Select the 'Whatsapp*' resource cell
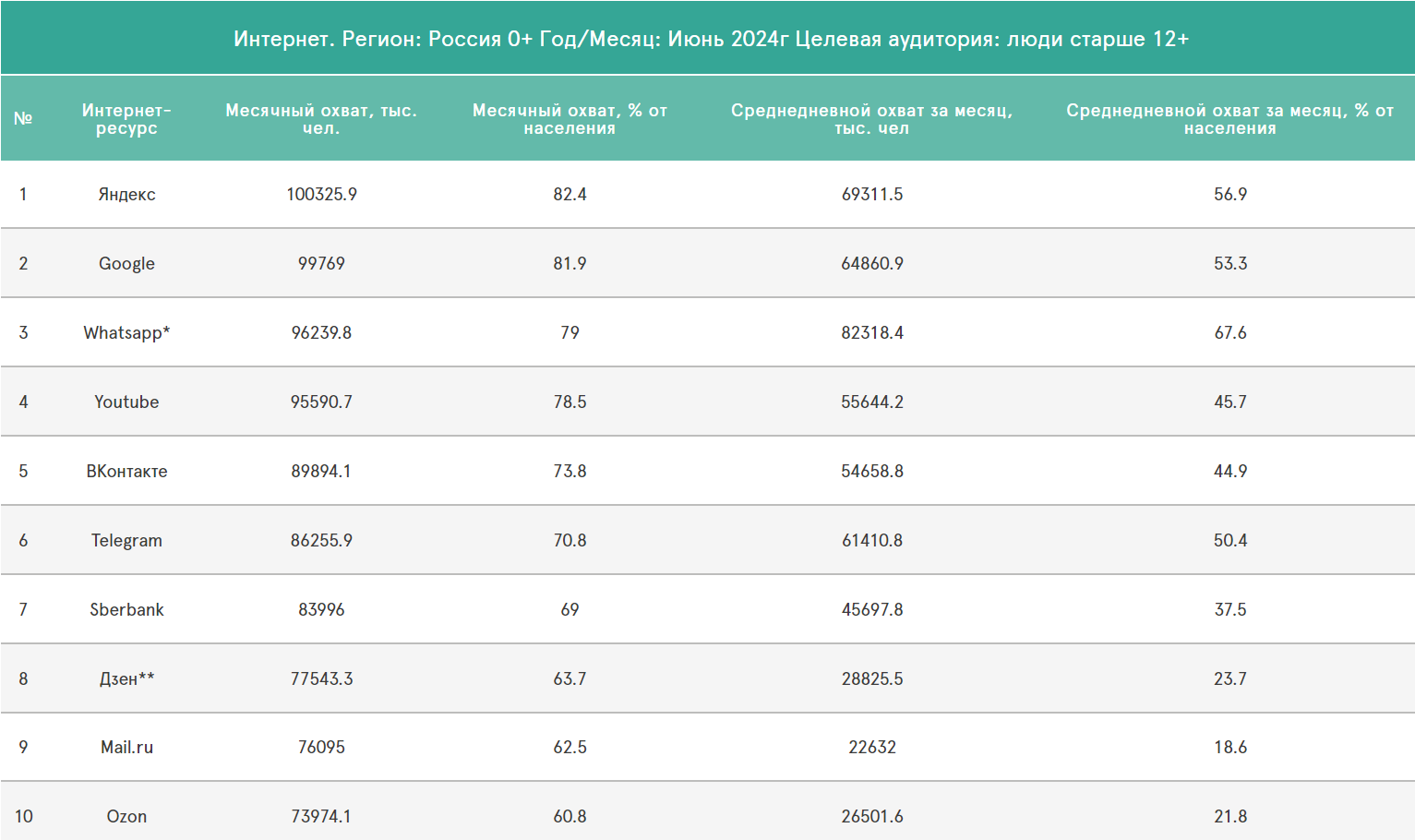Image resolution: width=1415 pixels, height=840 pixels. tap(126, 332)
